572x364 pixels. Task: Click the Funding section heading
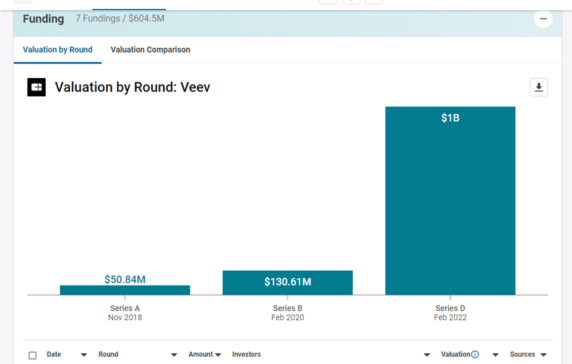coord(43,19)
